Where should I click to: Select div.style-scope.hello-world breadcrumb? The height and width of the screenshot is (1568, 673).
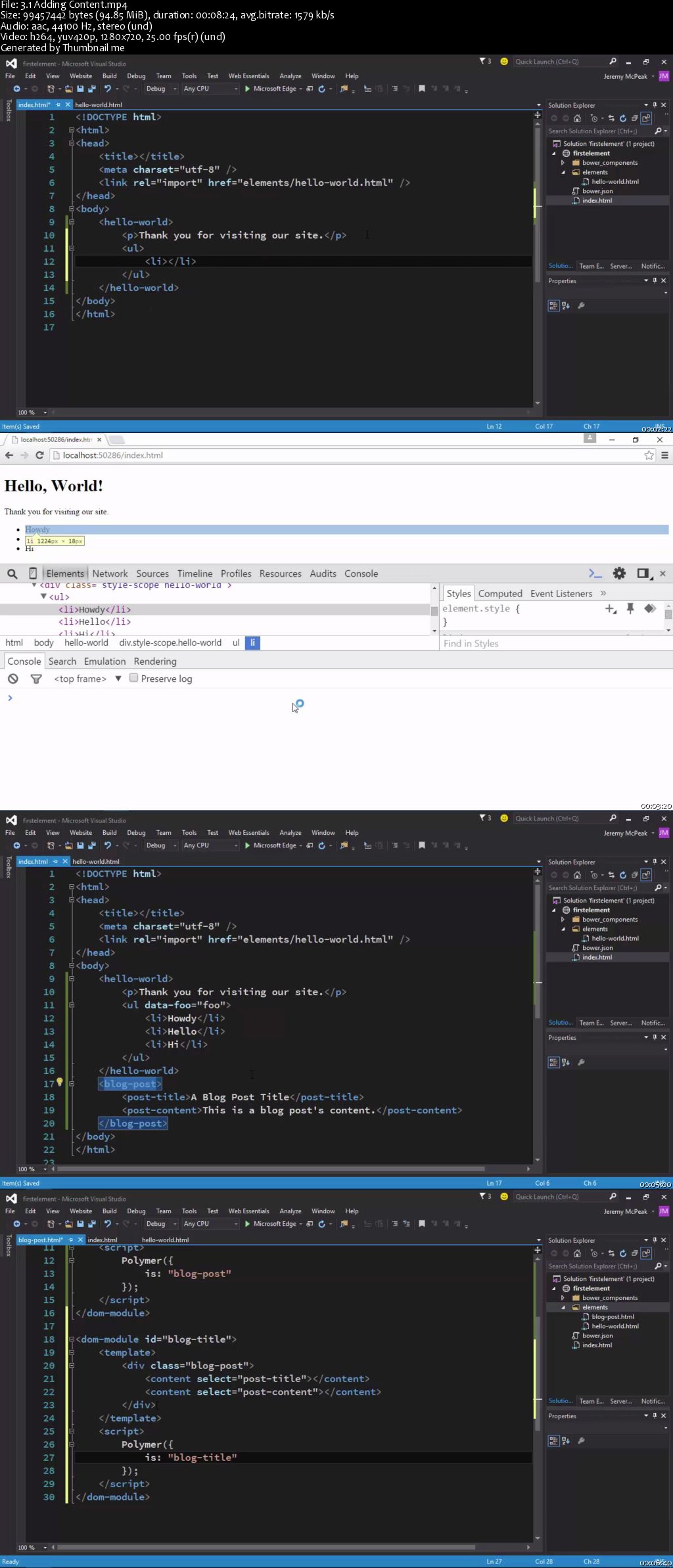pyautogui.click(x=170, y=642)
